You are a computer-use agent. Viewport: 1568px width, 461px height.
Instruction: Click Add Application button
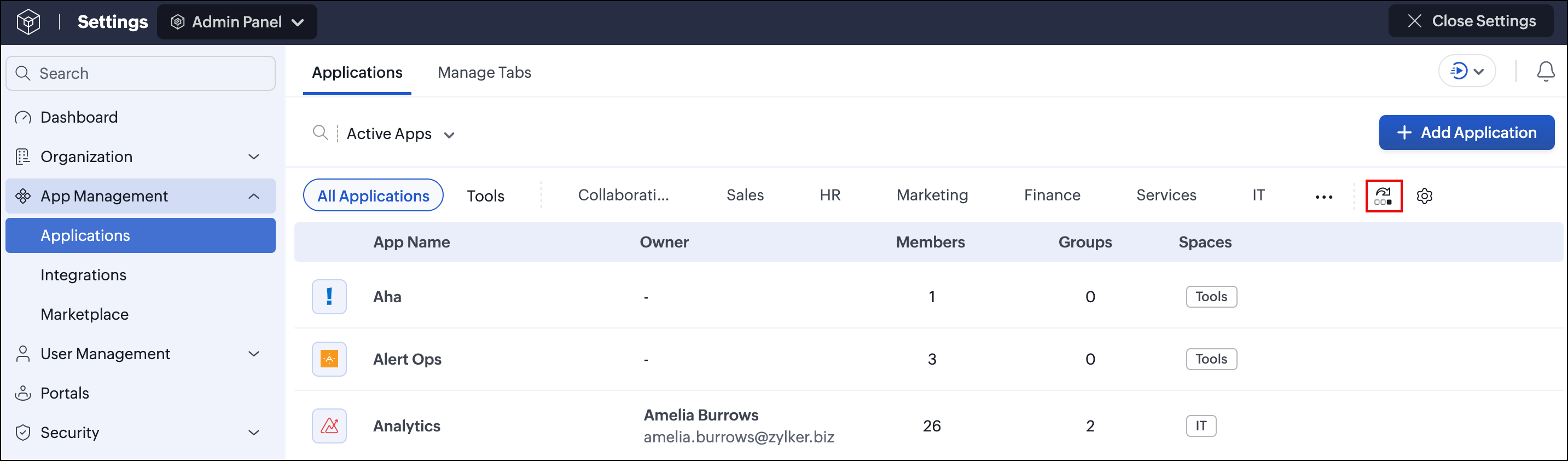(x=1466, y=132)
